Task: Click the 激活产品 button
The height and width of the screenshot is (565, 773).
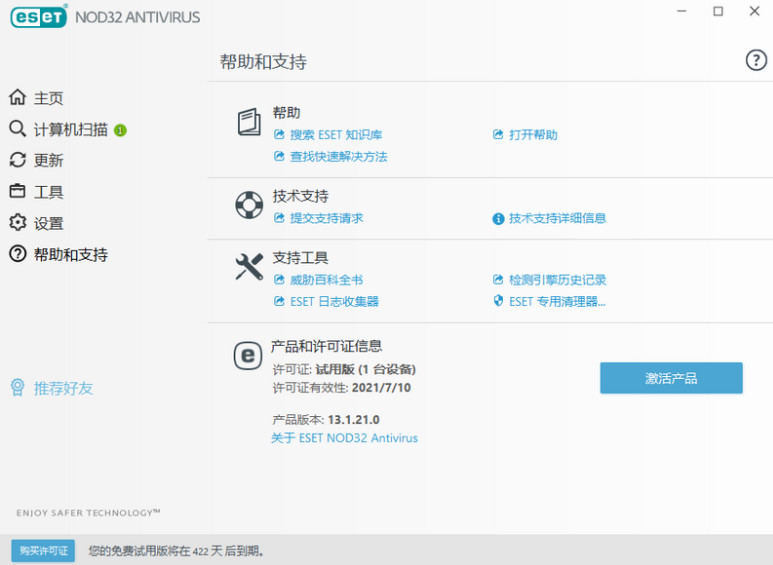Action: [671, 378]
